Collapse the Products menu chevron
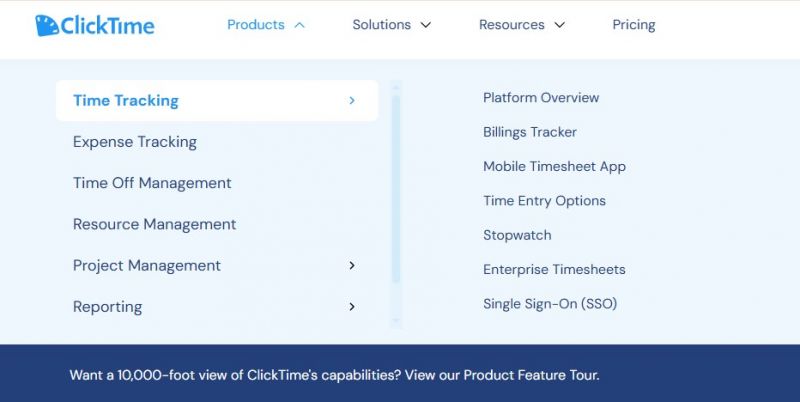The height and width of the screenshot is (402, 800). (x=300, y=25)
